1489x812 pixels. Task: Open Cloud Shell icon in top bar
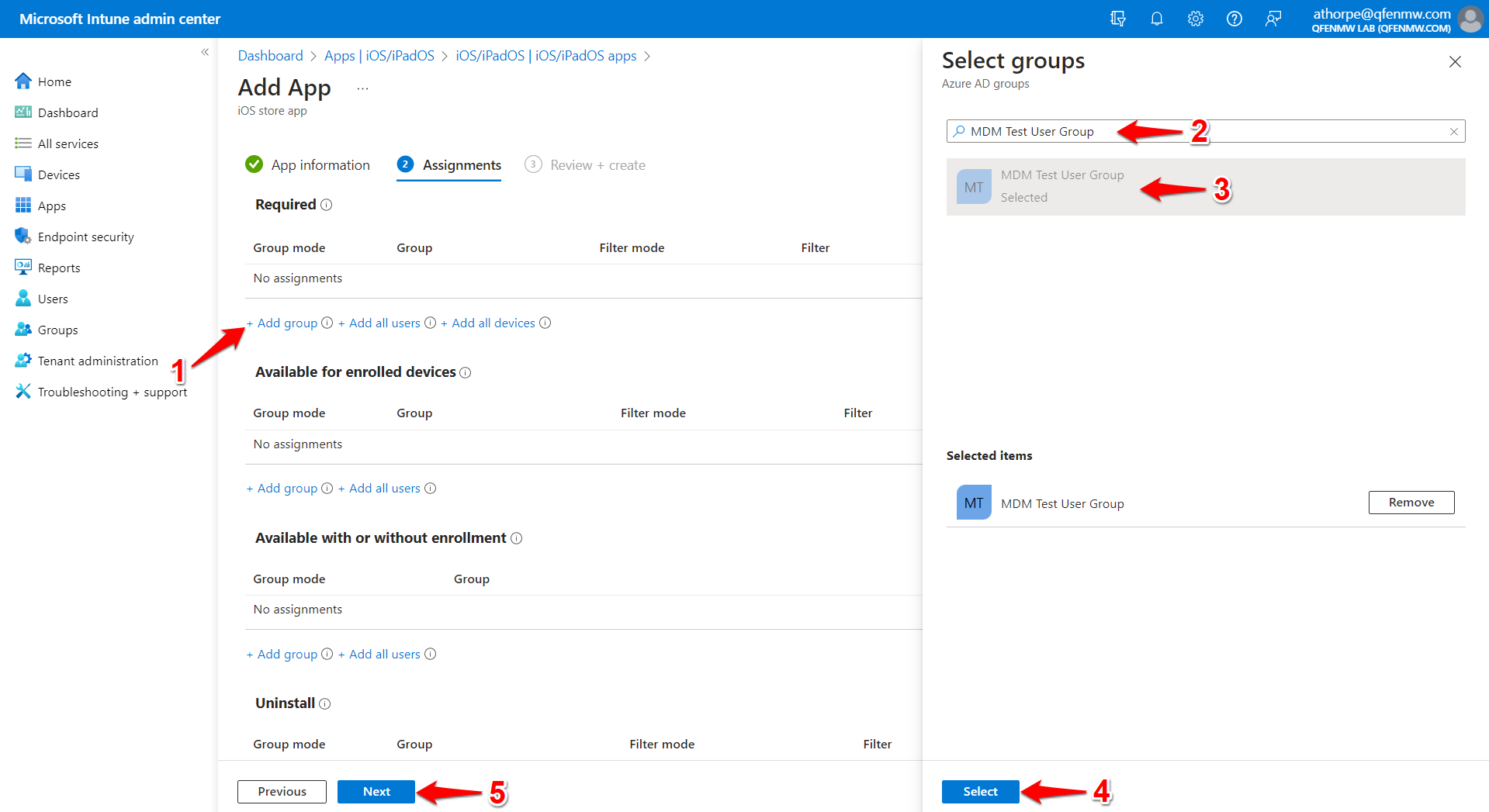(1117, 19)
